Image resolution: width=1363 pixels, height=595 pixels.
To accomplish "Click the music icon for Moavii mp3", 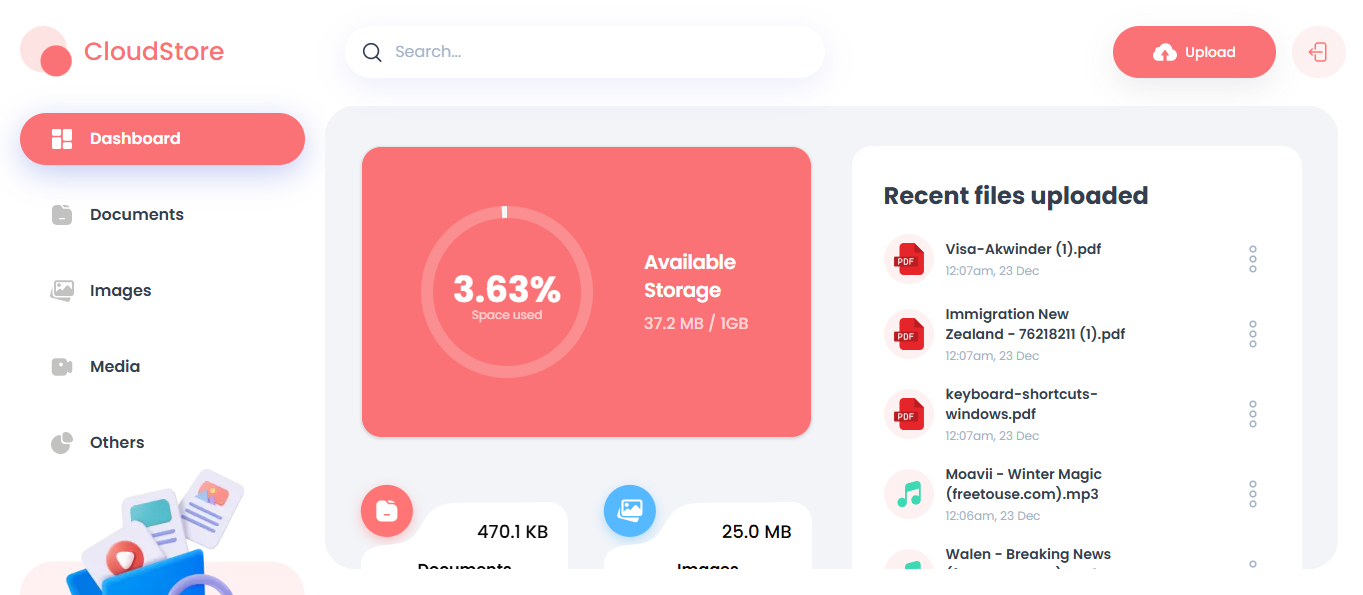I will pos(908,494).
